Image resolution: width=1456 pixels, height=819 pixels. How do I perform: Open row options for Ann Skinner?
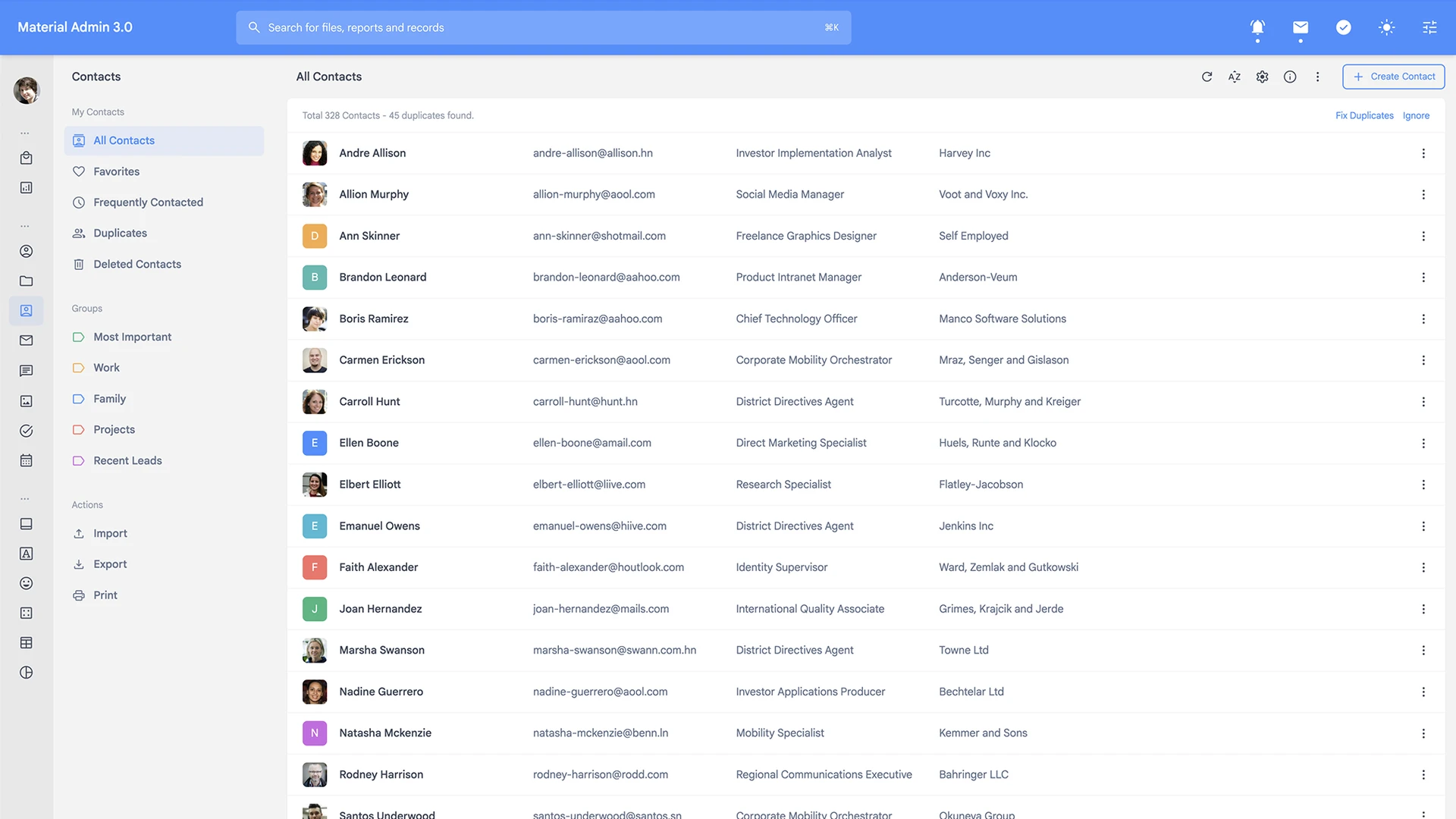(1423, 236)
